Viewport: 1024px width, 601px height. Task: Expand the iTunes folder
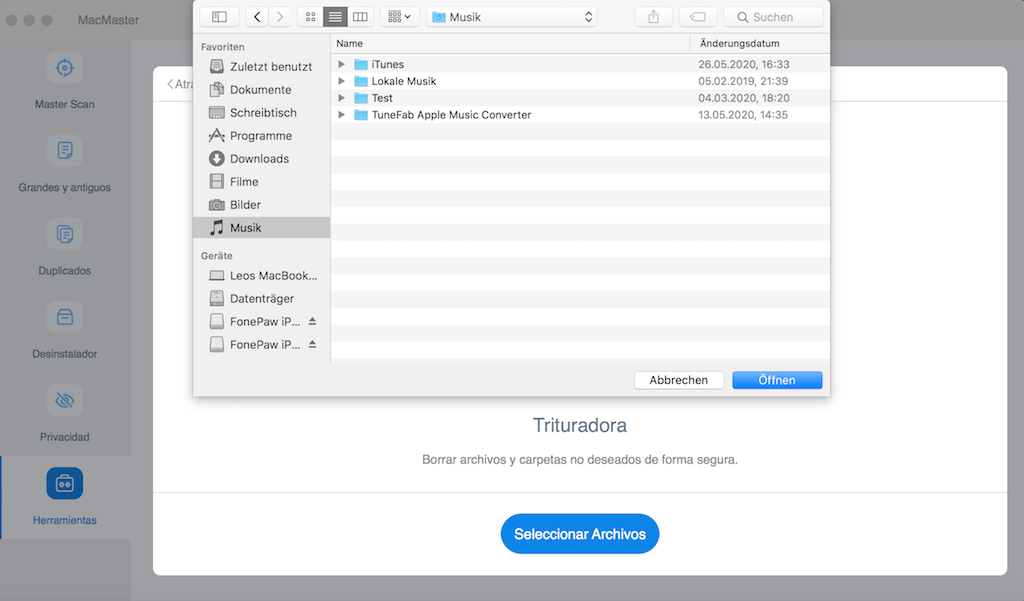click(341, 64)
